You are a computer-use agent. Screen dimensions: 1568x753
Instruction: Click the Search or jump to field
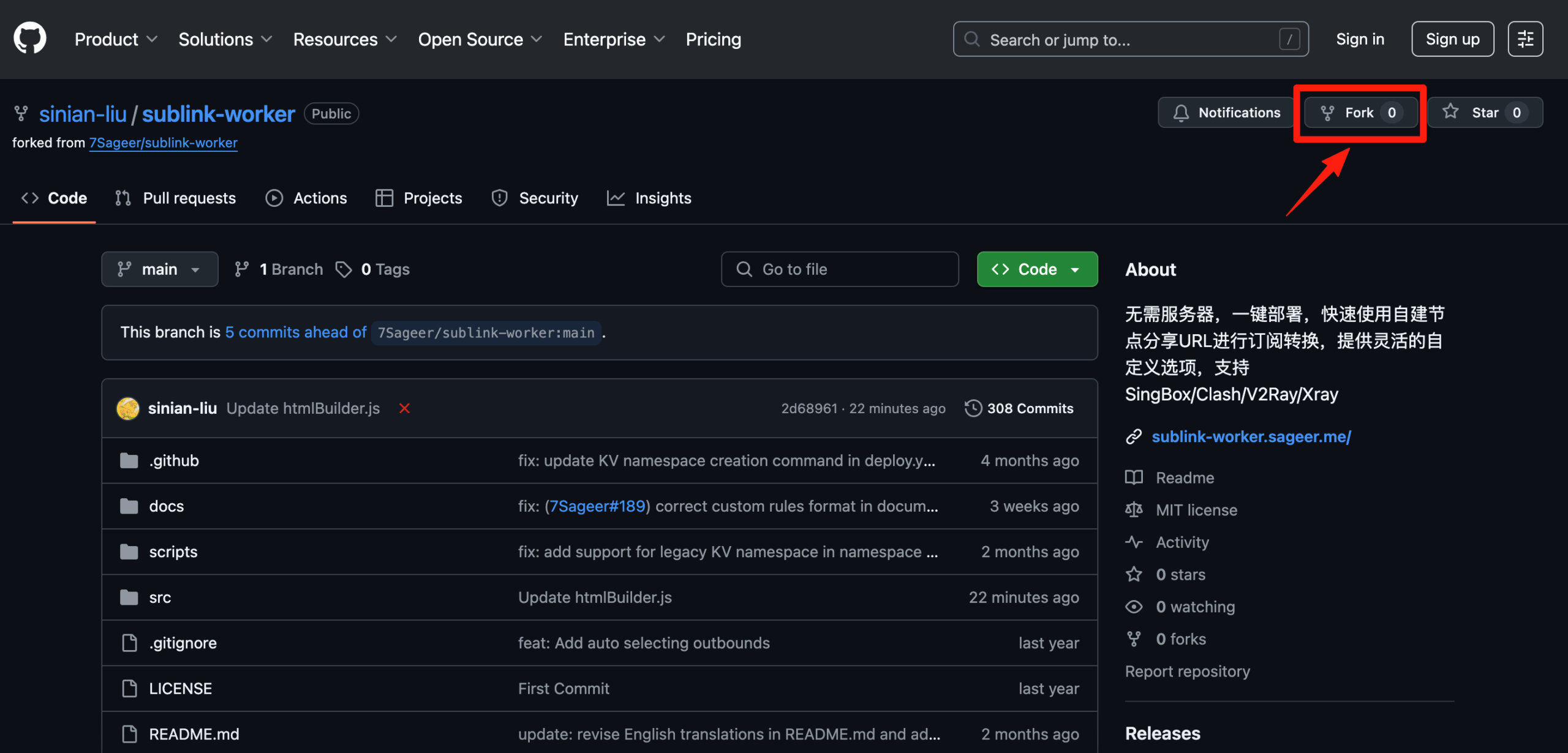(x=1131, y=39)
